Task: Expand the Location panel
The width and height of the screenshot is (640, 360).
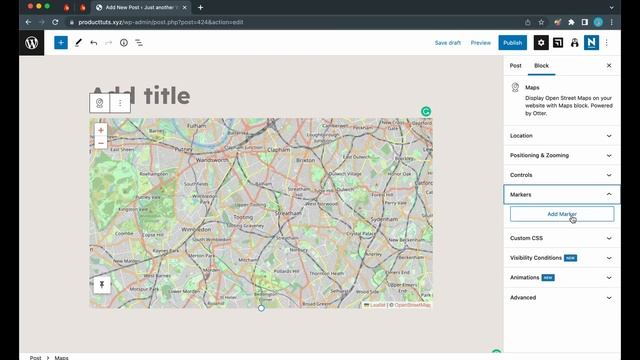Action: point(562,136)
